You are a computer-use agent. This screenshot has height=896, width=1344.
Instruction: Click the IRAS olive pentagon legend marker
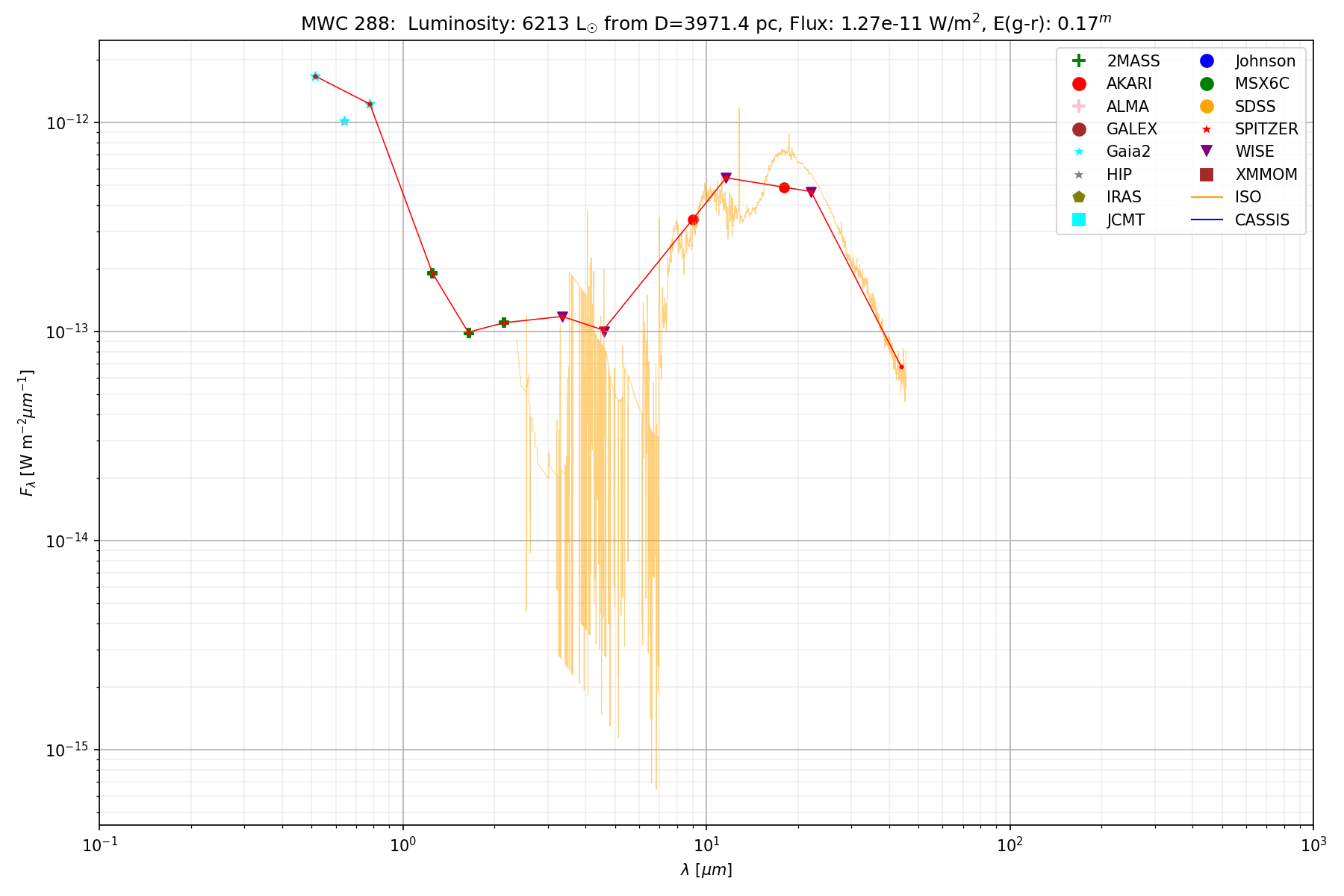(1078, 197)
